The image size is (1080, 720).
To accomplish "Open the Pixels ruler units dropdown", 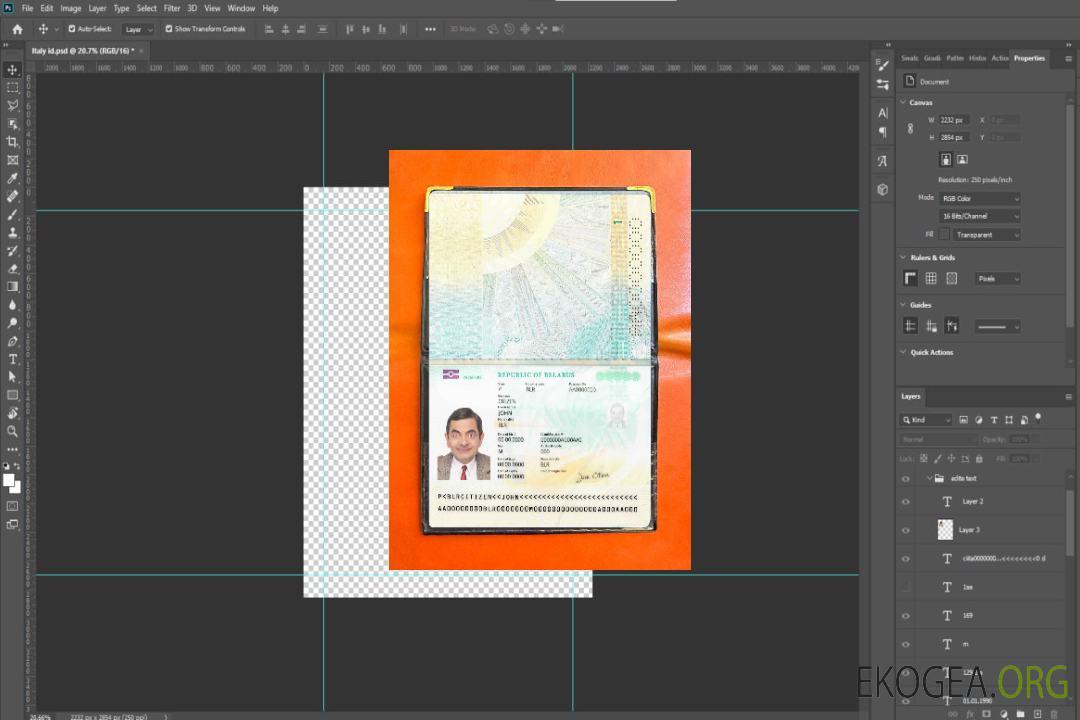I will pyautogui.click(x=998, y=279).
